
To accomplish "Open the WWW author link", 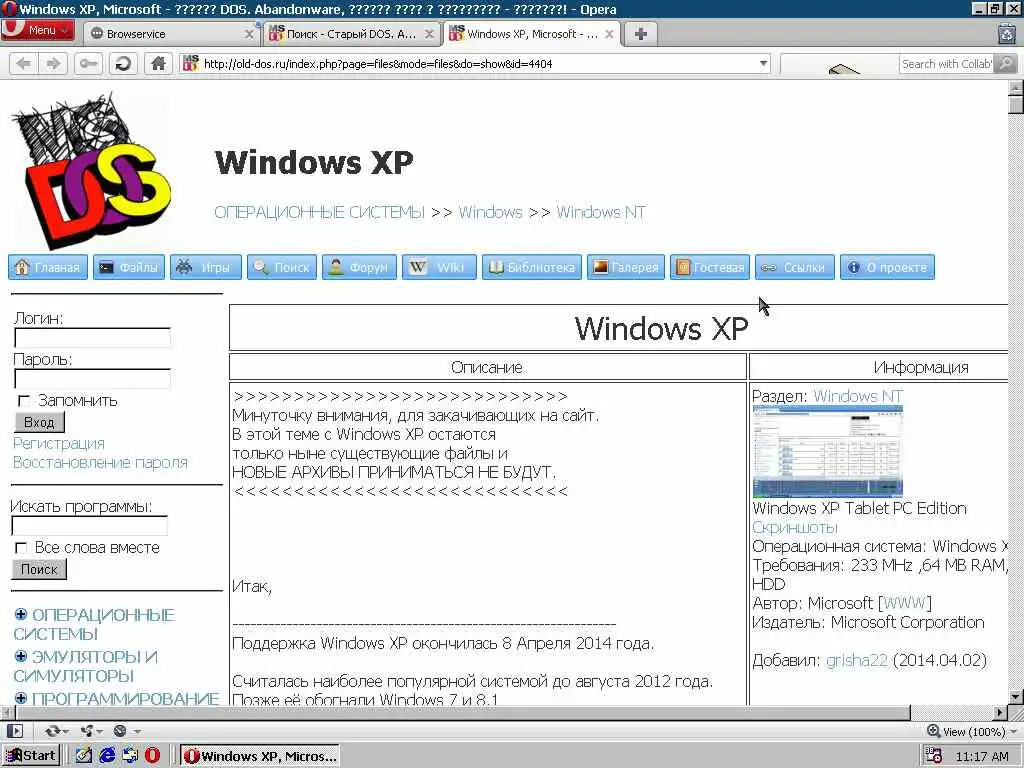I will click(x=904, y=603).
